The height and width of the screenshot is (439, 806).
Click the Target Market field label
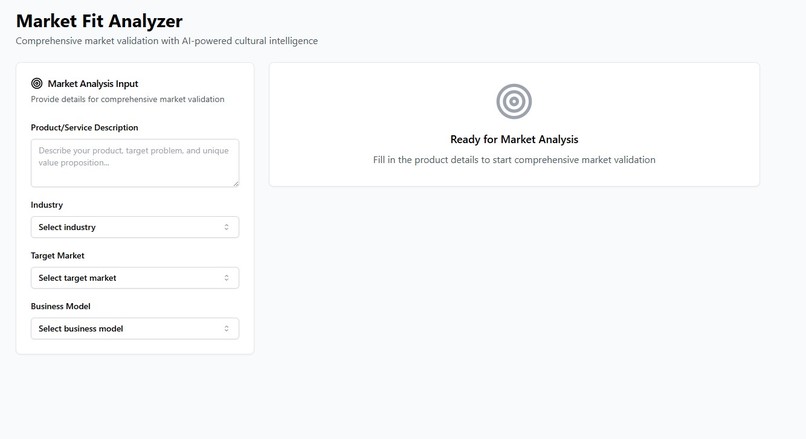pyautogui.click(x=58, y=255)
